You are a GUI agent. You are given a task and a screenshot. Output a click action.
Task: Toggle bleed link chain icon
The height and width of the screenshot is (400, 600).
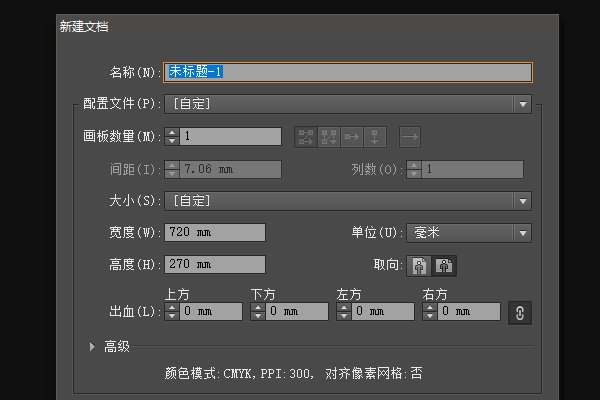click(x=520, y=313)
